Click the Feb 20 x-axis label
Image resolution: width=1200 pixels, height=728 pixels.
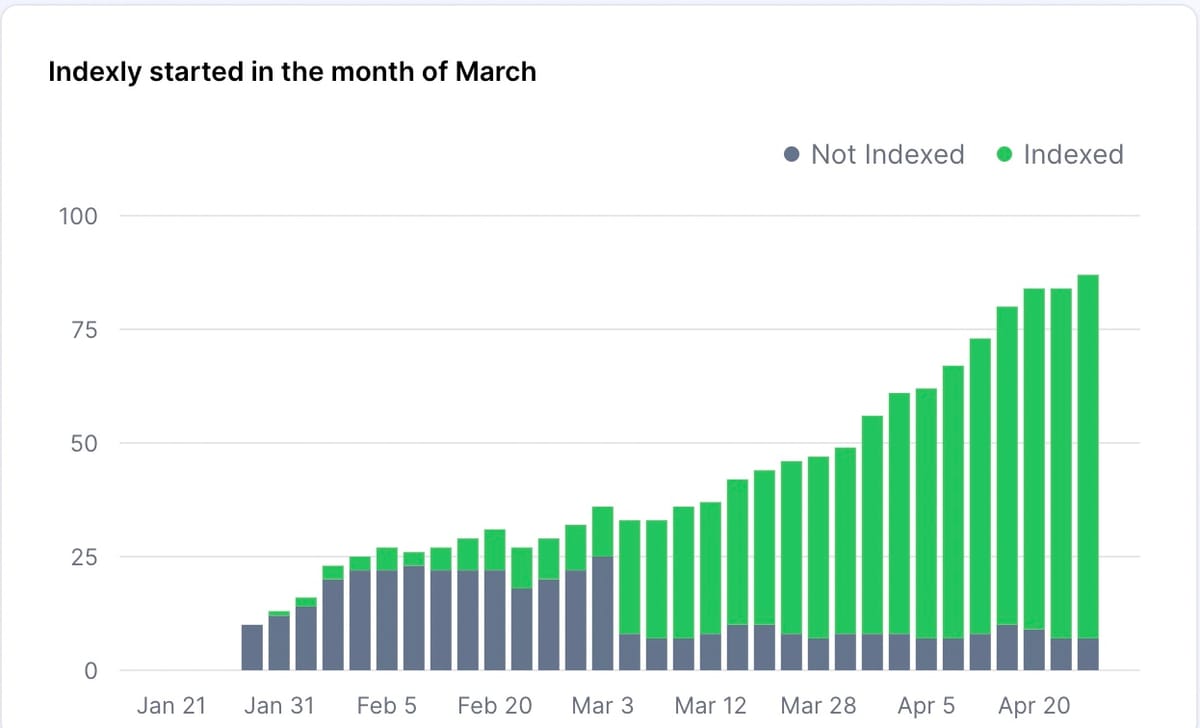(494, 706)
